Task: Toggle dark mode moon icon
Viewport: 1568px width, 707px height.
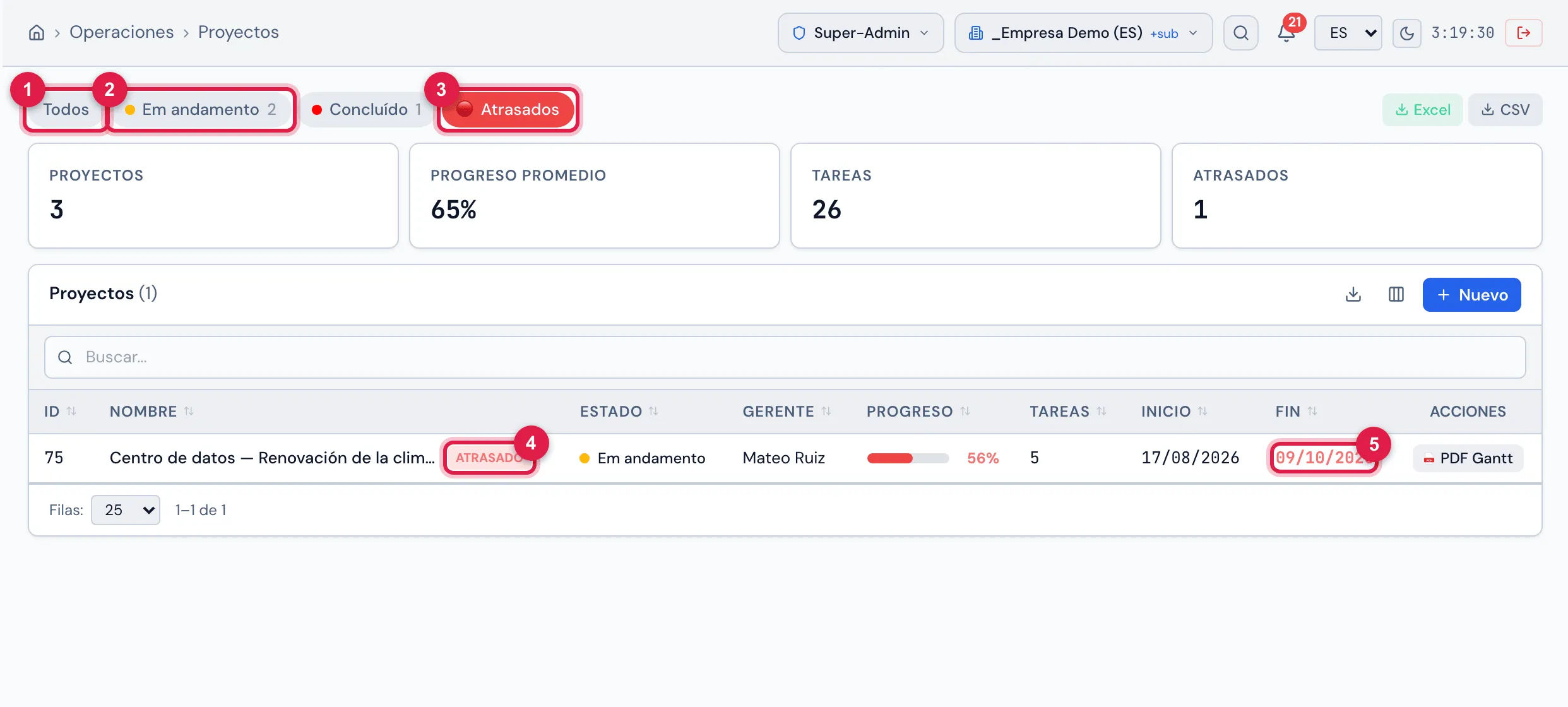Action: coord(1407,33)
